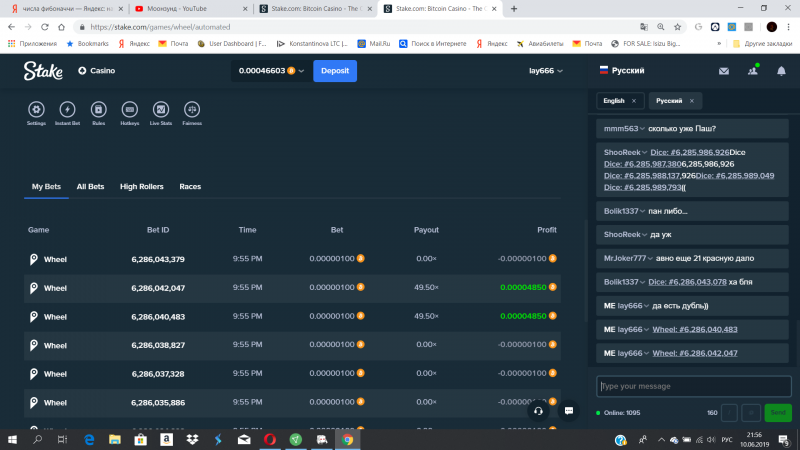
Task: Open Amazon app in taskbar
Action: [x=166, y=440]
